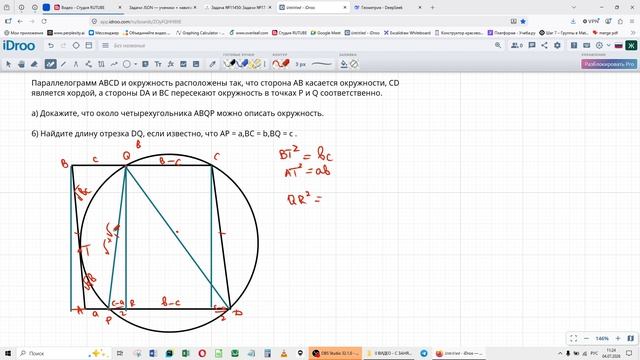640x360 pixels.
Task: Zoom in with the plus button
Action: 618,338
